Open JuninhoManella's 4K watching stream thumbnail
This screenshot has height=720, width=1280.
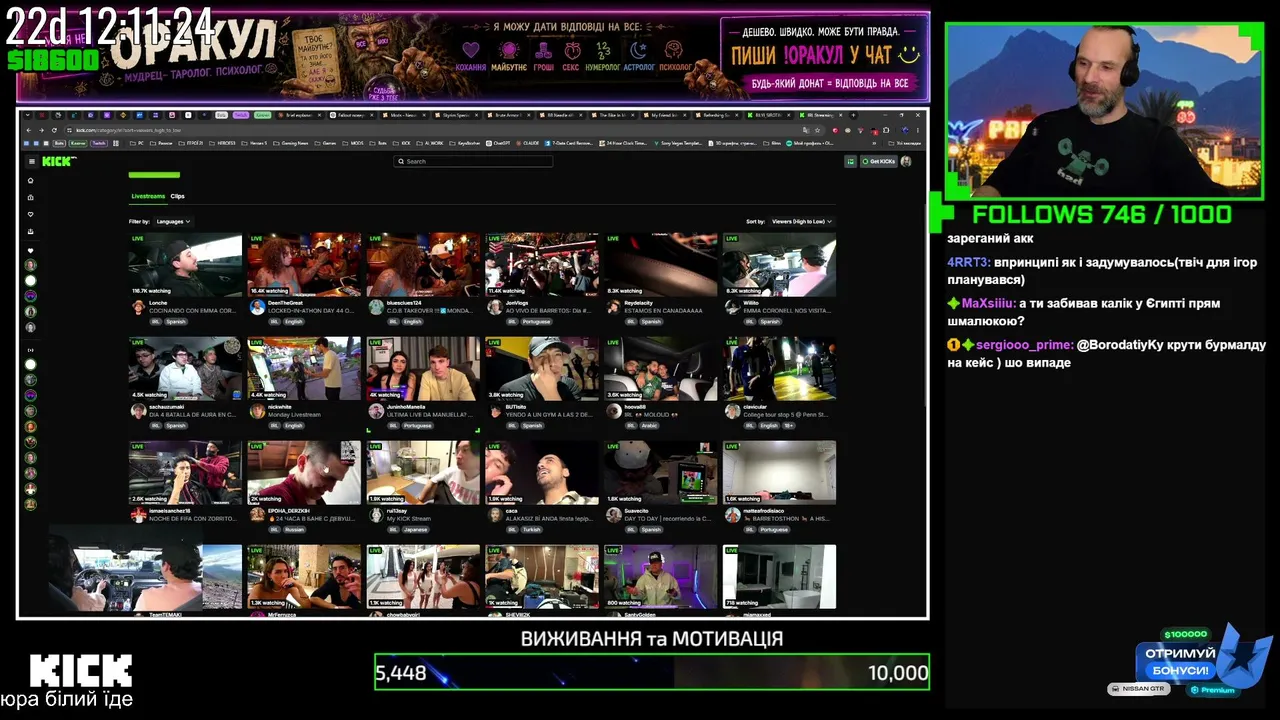pos(423,369)
